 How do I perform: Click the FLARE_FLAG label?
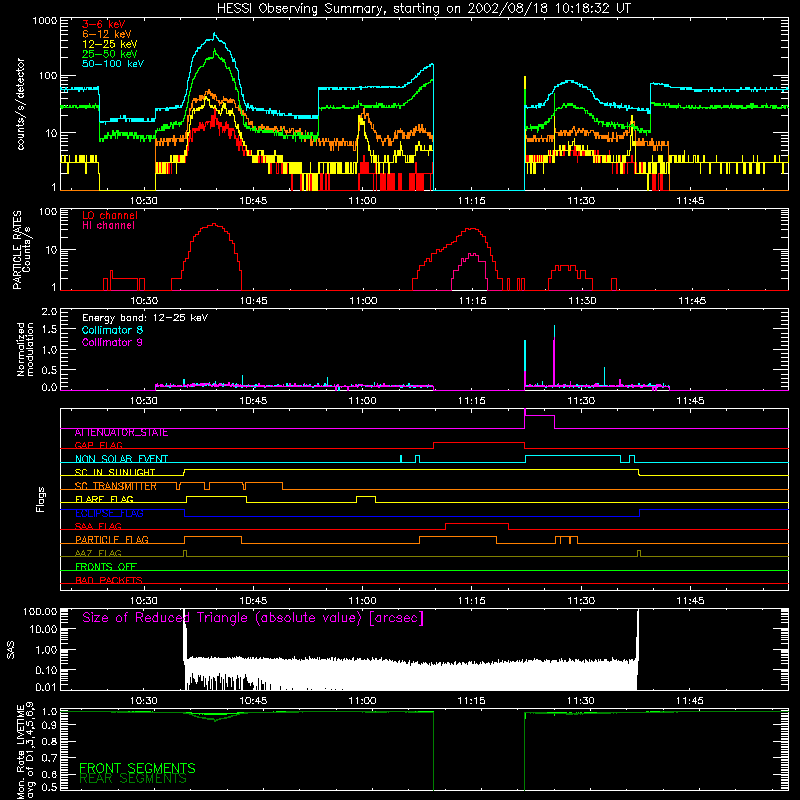coord(104,499)
